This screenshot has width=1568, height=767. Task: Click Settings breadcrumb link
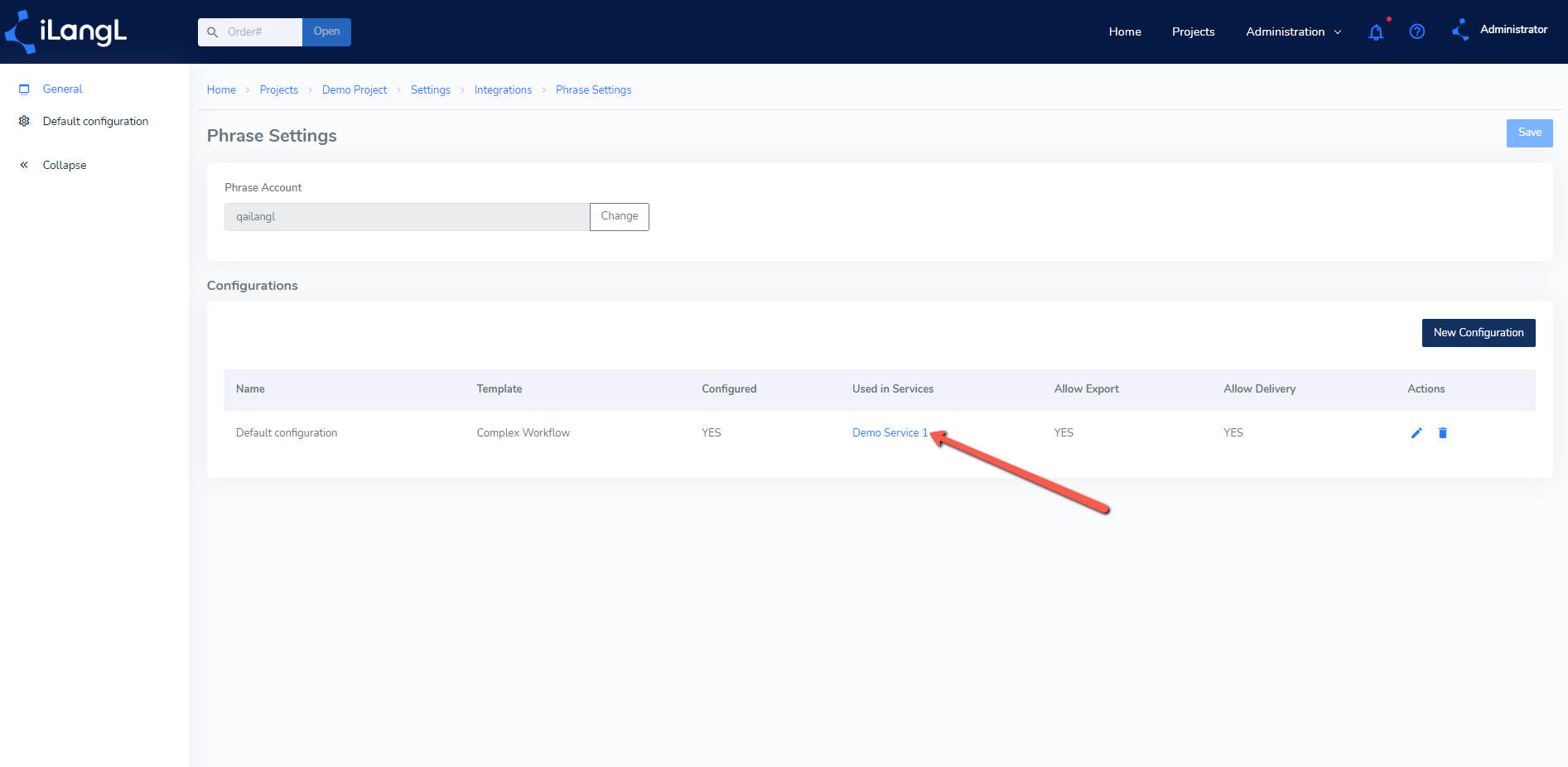coord(431,90)
